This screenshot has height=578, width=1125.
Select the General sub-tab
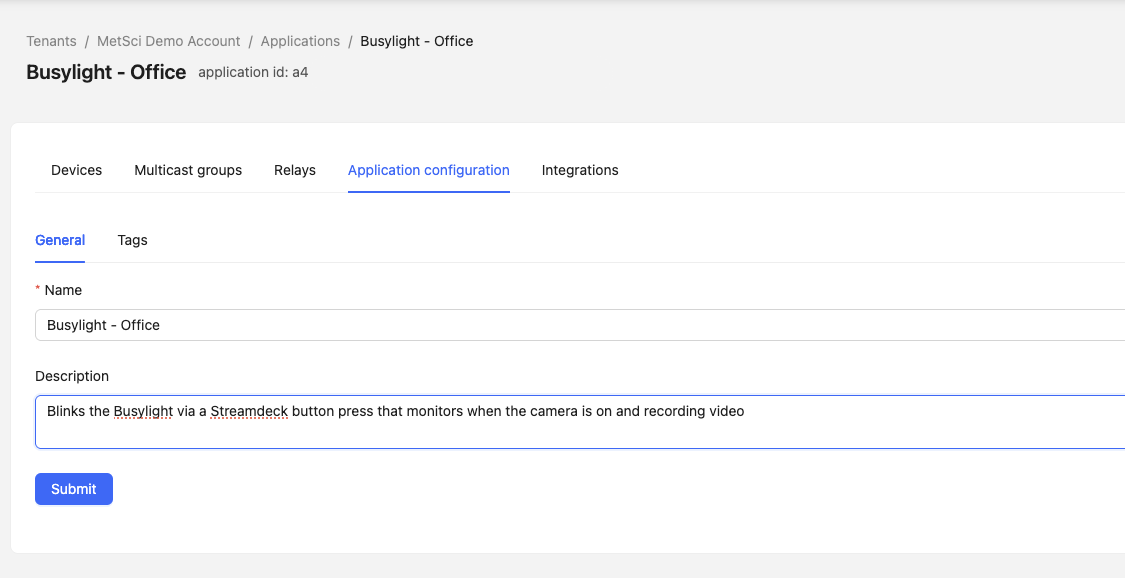pos(60,240)
